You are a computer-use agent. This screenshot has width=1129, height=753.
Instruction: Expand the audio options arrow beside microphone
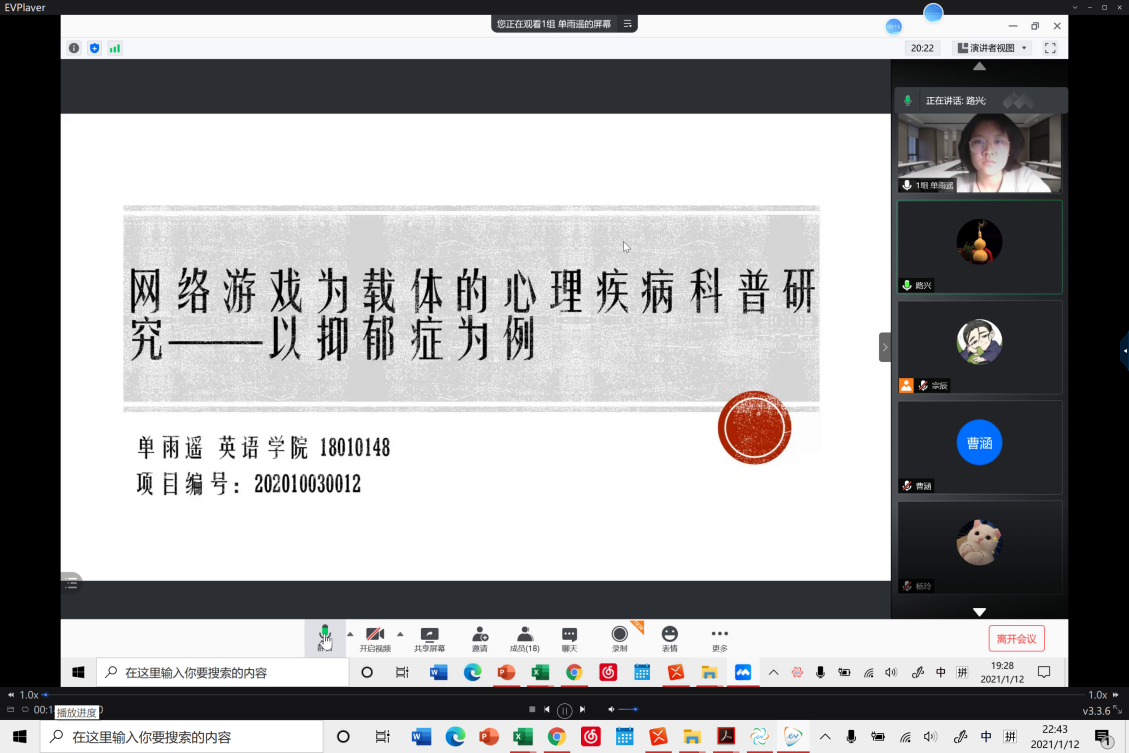pyautogui.click(x=350, y=633)
